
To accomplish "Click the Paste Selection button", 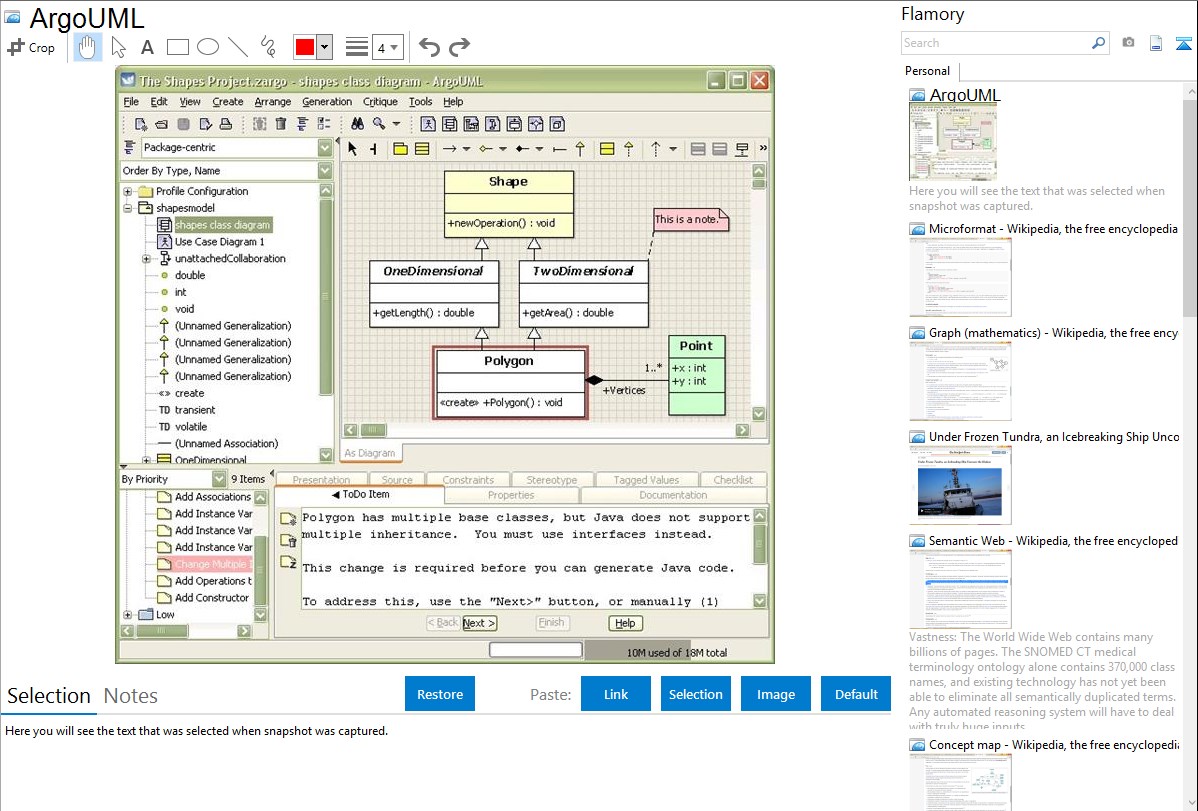I will (x=696, y=694).
